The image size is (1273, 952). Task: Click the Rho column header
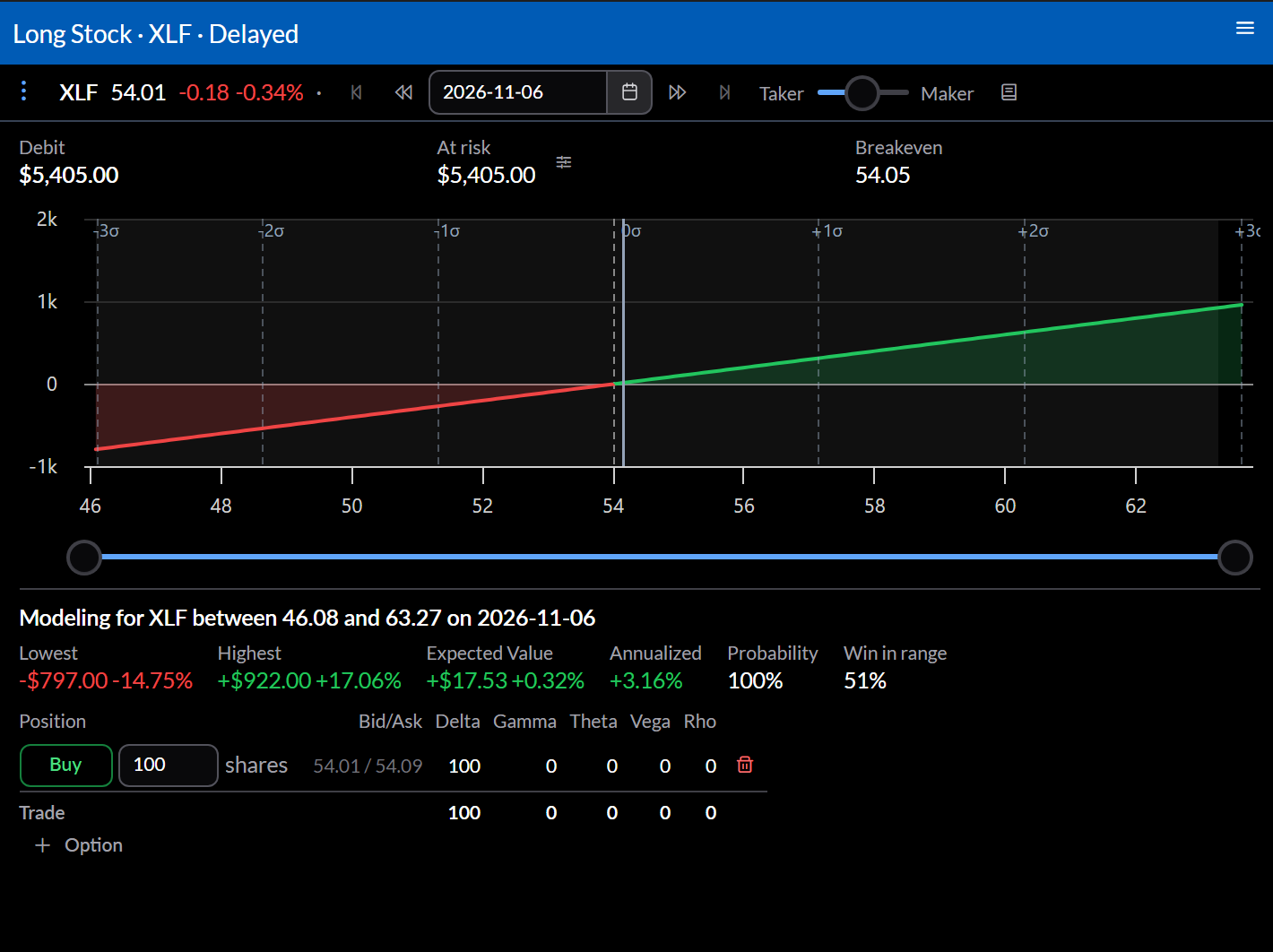pyautogui.click(x=699, y=722)
